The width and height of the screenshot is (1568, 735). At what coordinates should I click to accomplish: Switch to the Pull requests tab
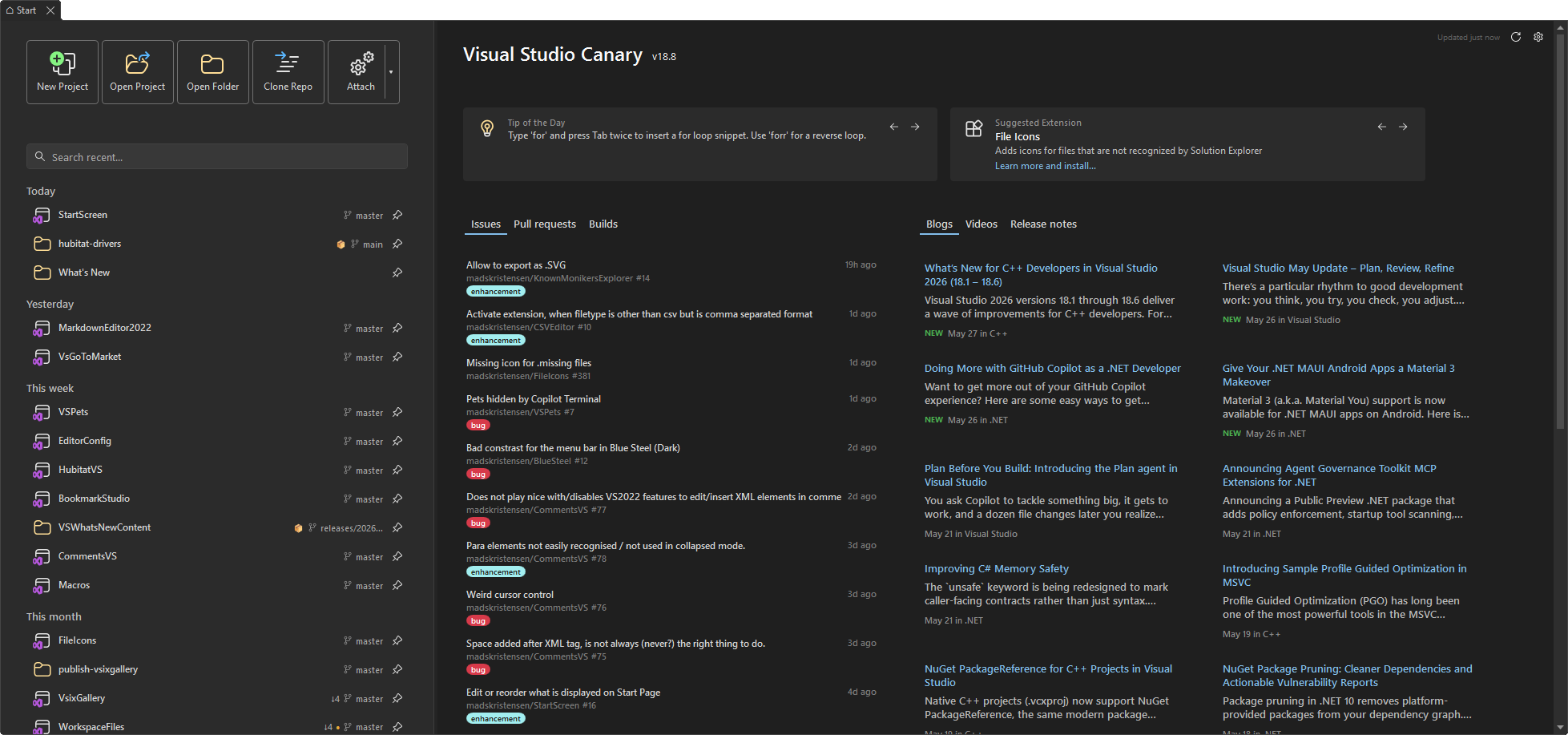[x=545, y=224]
